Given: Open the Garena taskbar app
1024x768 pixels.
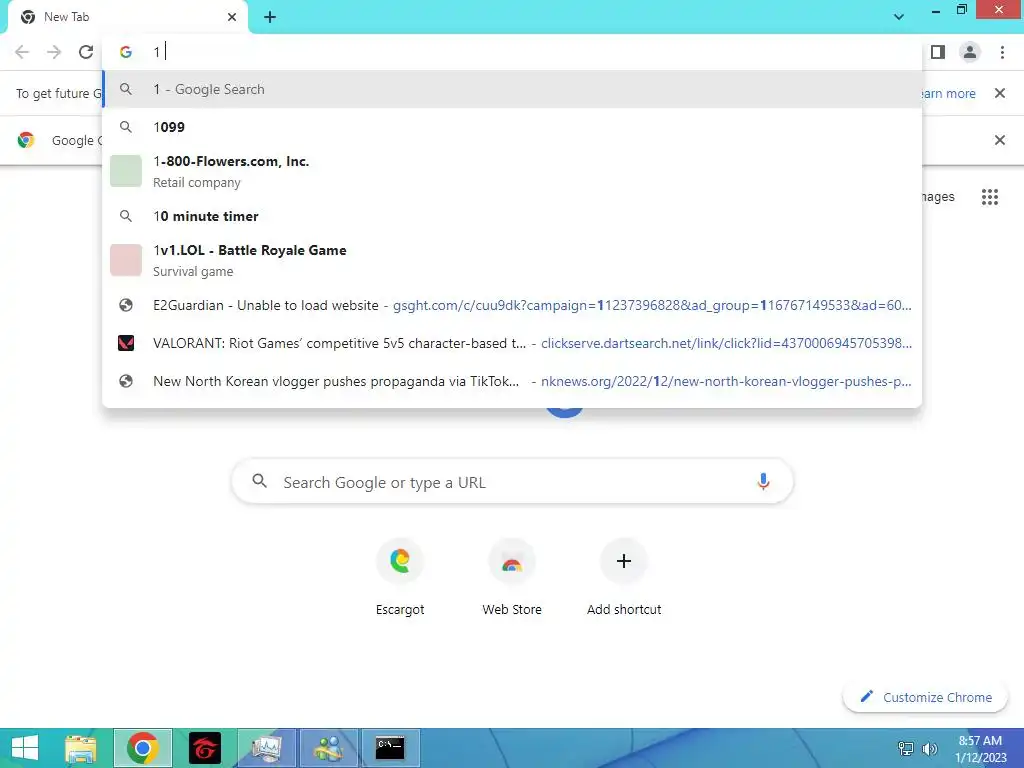Looking at the screenshot, I should pos(205,748).
